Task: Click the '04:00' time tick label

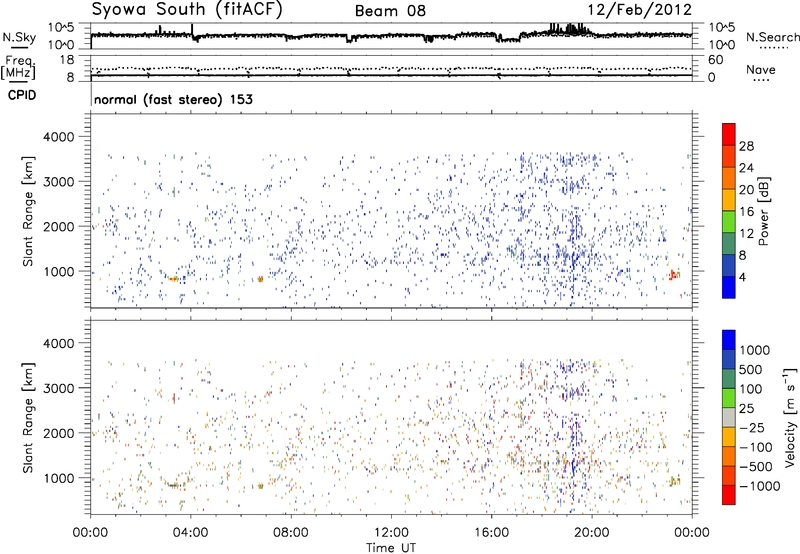Action: tap(190, 533)
